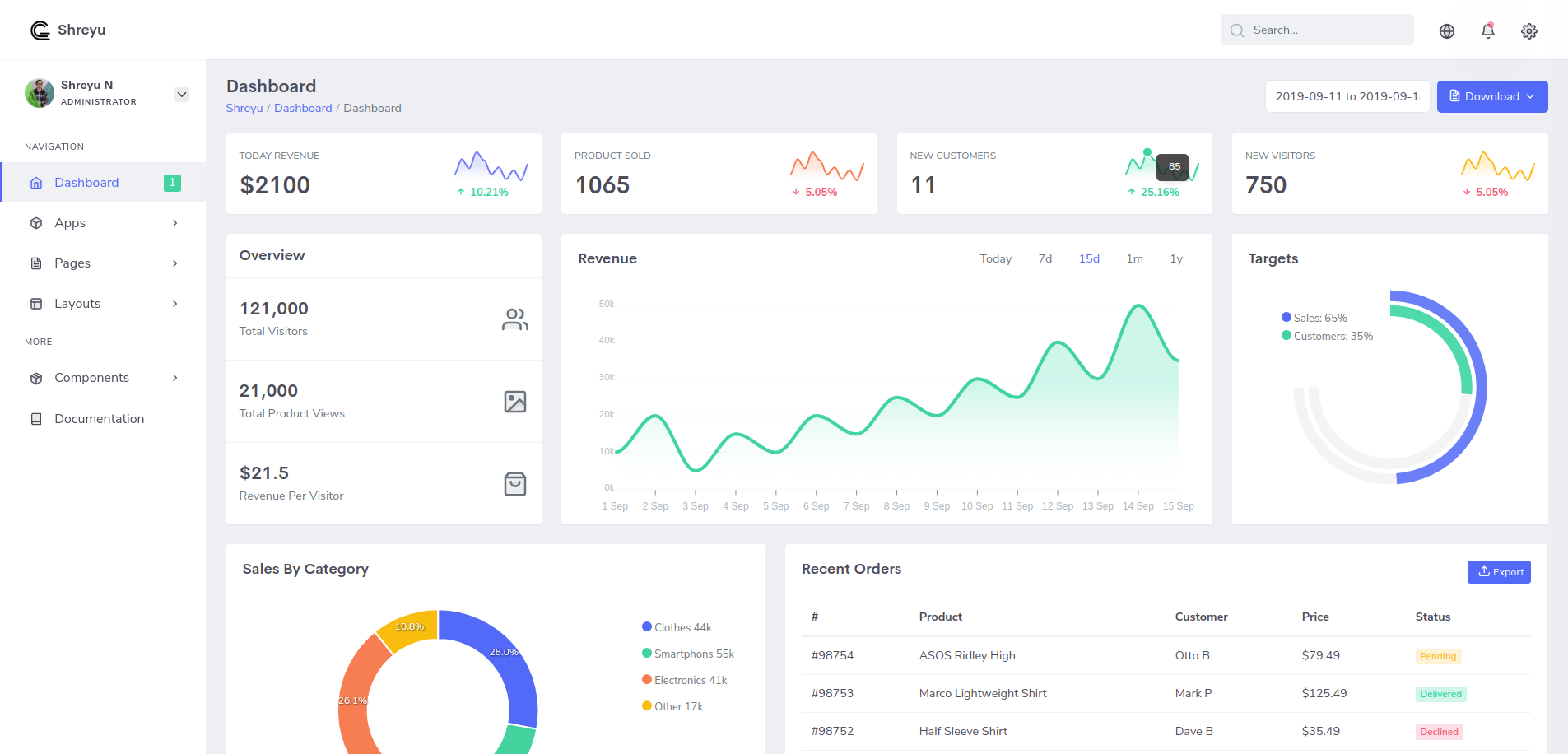Click the blue Dashboard breadcrumb link

tap(303, 108)
